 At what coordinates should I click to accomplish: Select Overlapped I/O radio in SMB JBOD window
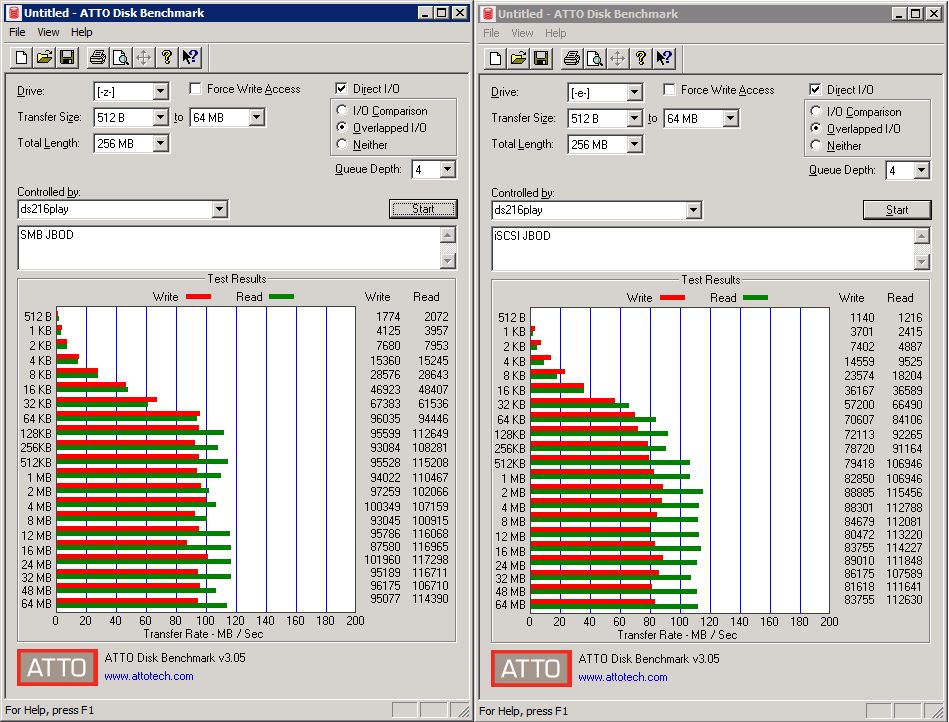[x=342, y=128]
